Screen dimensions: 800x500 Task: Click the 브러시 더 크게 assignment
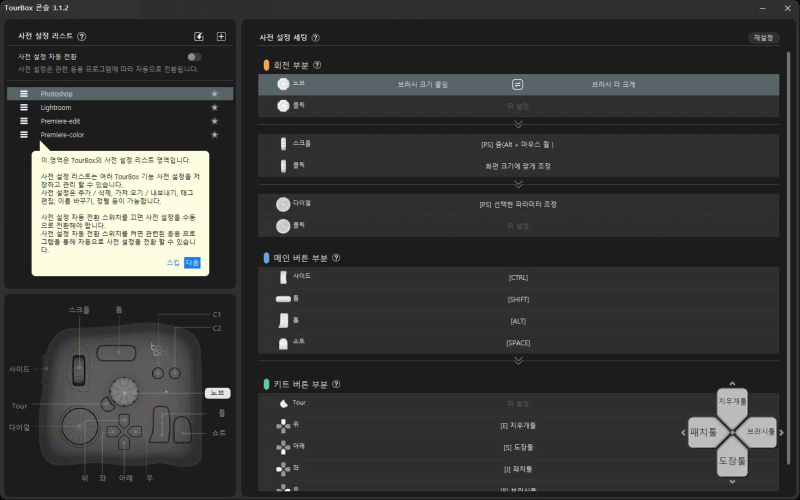click(x=613, y=84)
